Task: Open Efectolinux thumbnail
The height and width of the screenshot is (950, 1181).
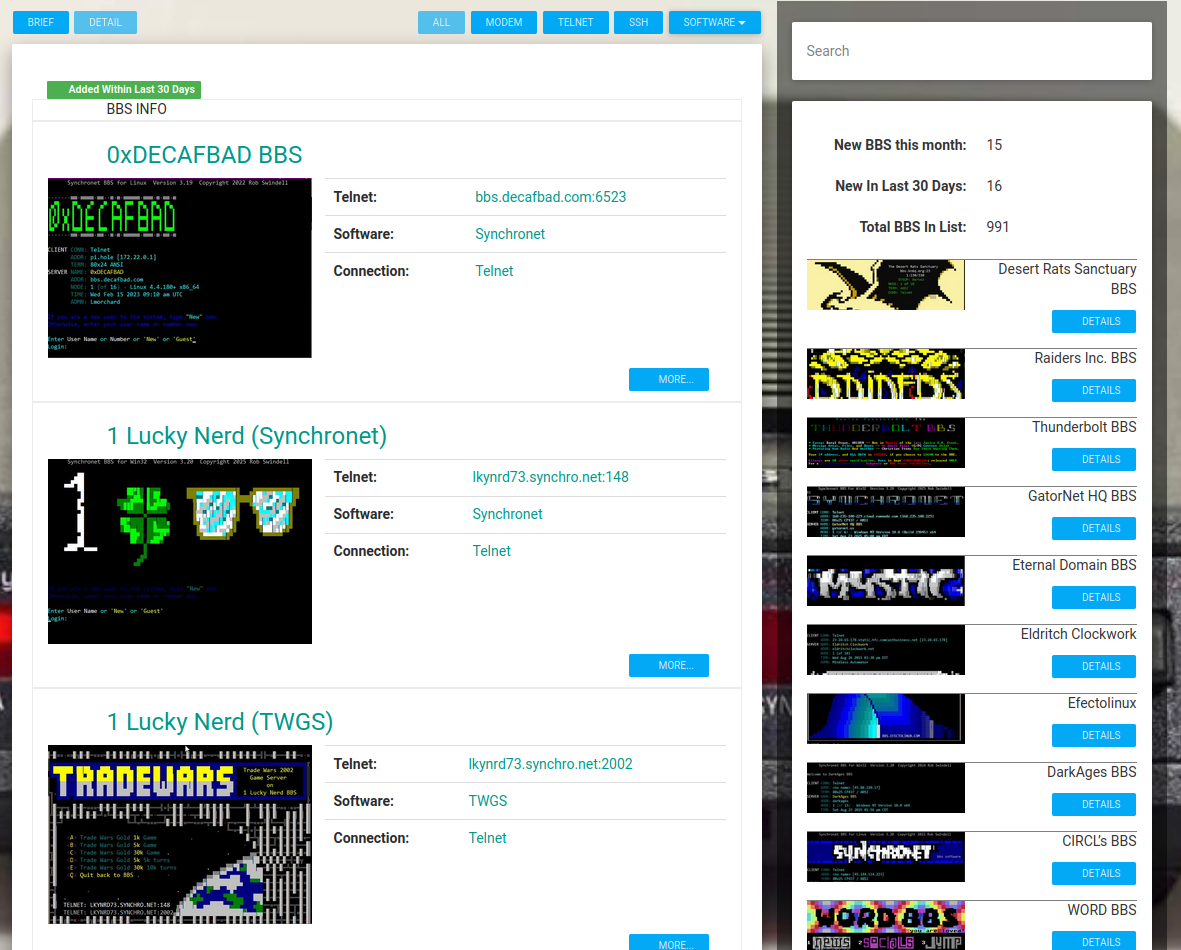Action: click(x=886, y=719)
